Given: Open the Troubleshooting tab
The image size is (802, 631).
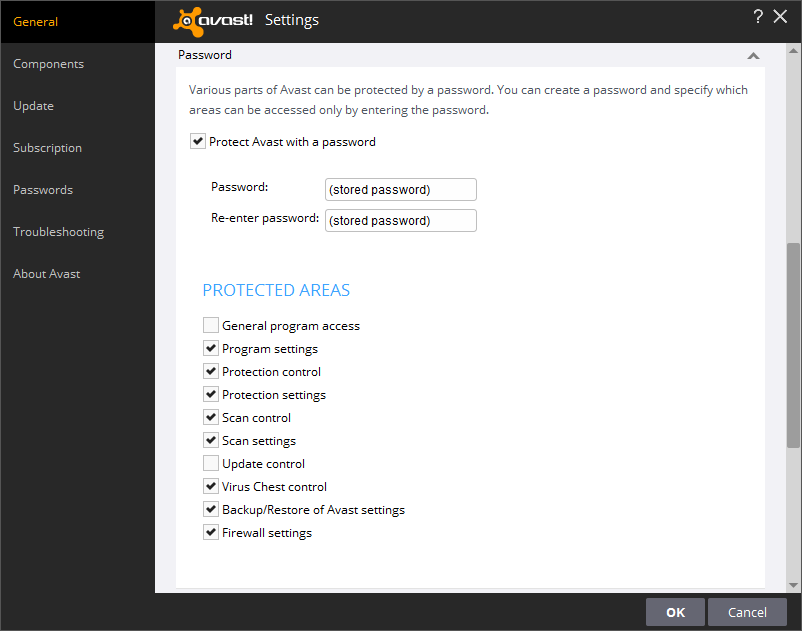Looking at the screenshot, I should tap(59, 232).
